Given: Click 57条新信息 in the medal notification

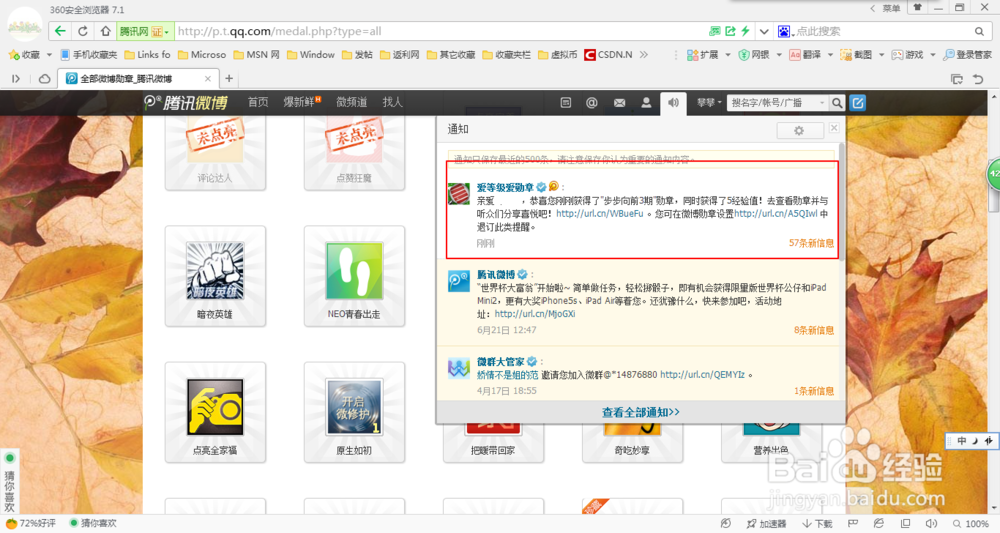Looking at the screenshot, I should 811,243.
